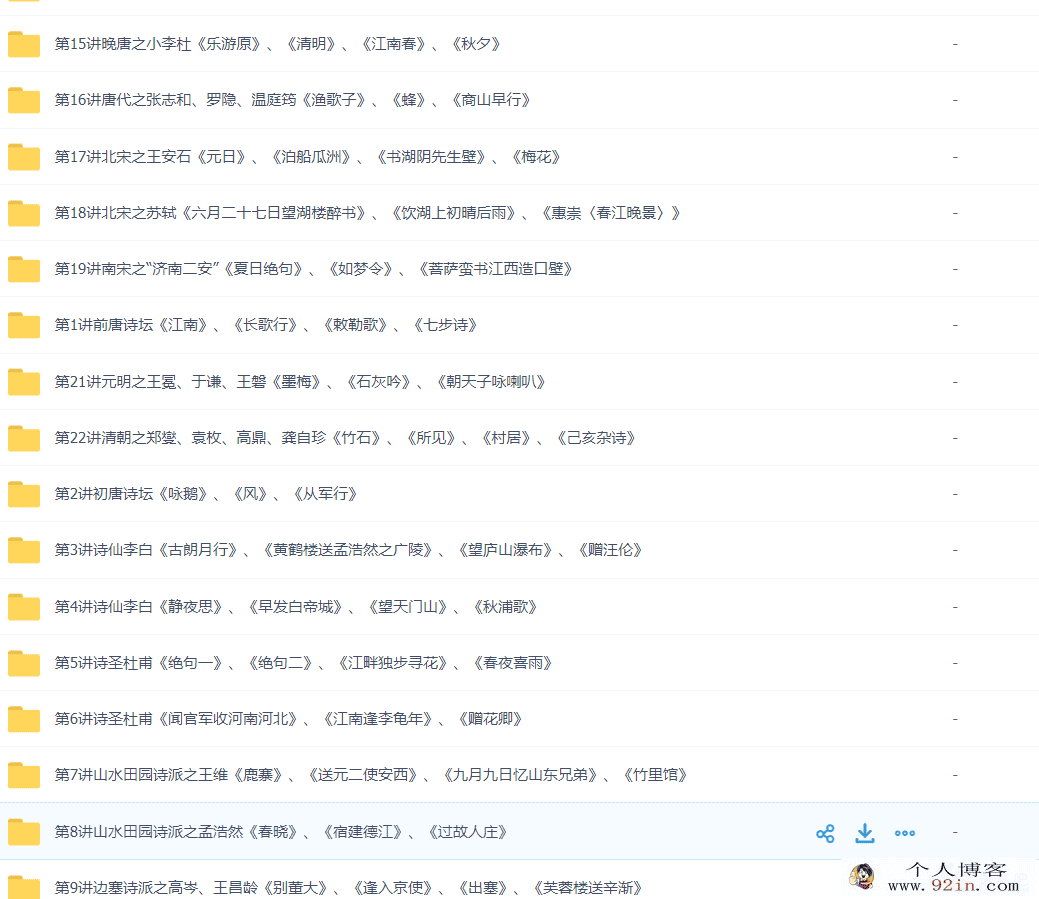Screen dimensions: 1039x899
Task: Click the folder icon for 第4讲诗仙李白《静夜思》
Action: point(24,607)
